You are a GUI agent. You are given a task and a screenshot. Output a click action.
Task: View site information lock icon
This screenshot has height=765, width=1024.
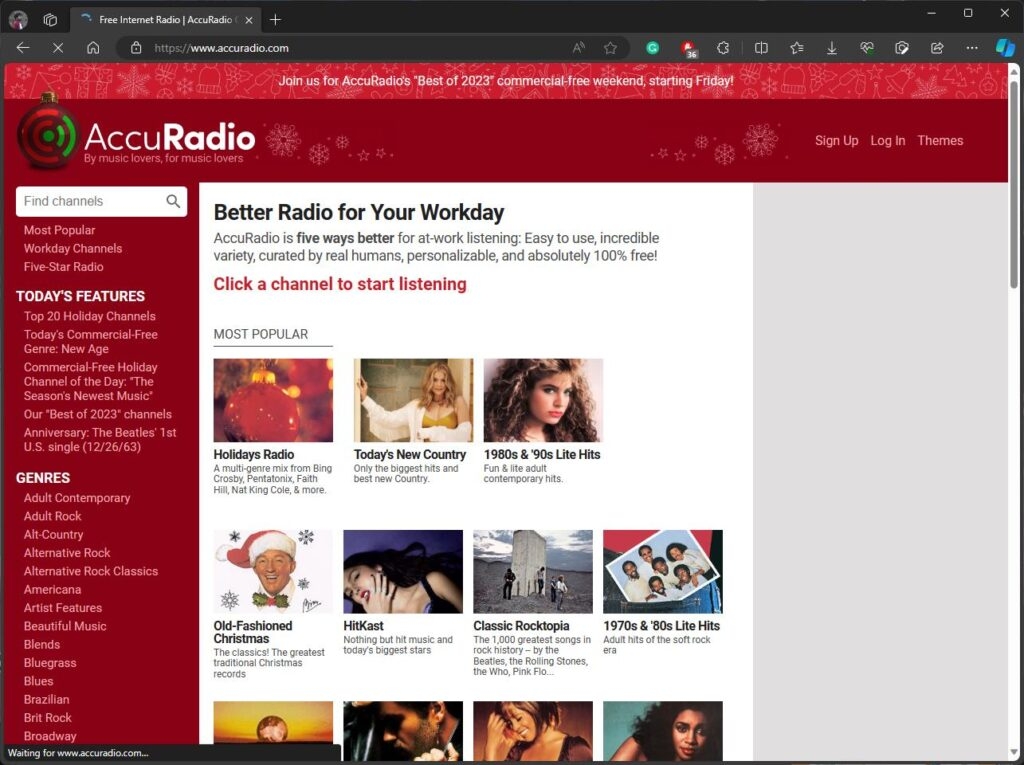[136, 48]
